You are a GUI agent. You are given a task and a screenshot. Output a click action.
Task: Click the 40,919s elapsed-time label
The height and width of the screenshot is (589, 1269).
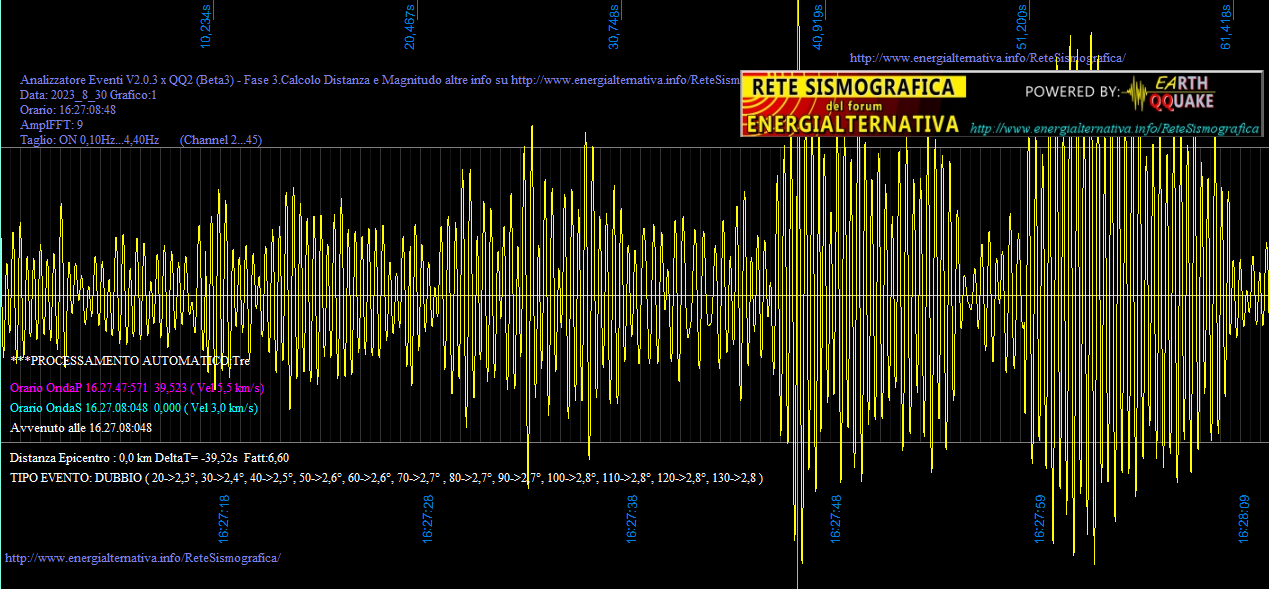818,27
